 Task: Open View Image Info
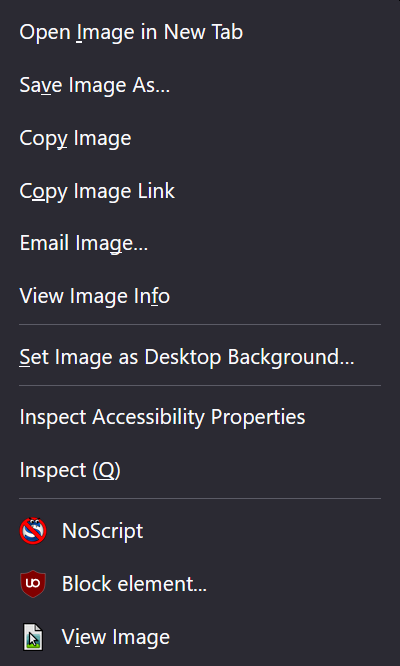(x=200, y=296)
